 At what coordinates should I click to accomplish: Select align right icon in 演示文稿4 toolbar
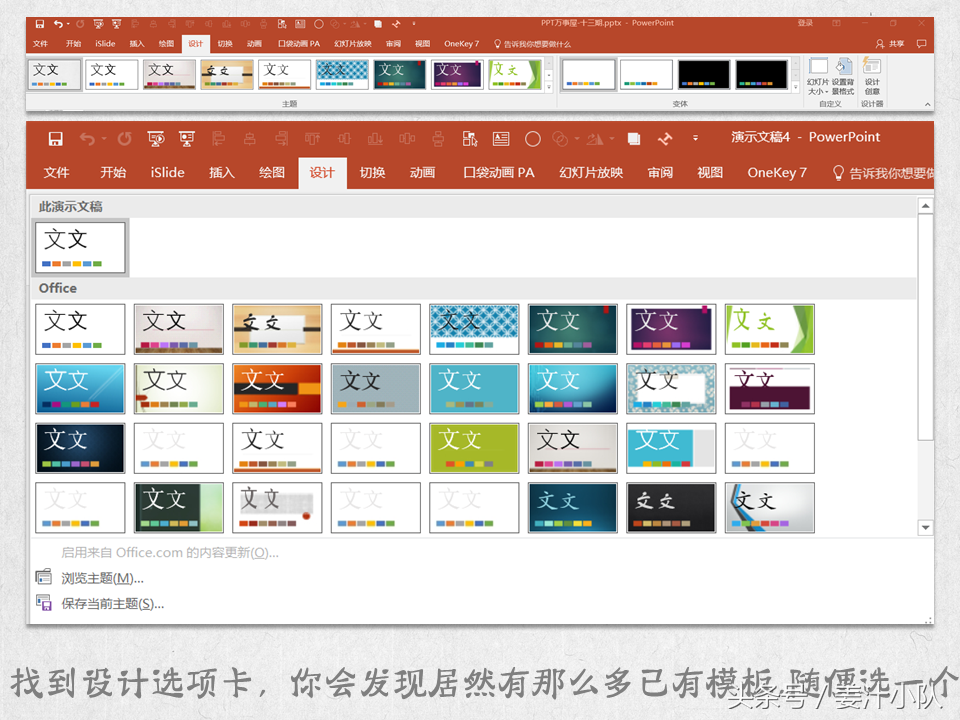pyautogui.click(x=282, y=139)
